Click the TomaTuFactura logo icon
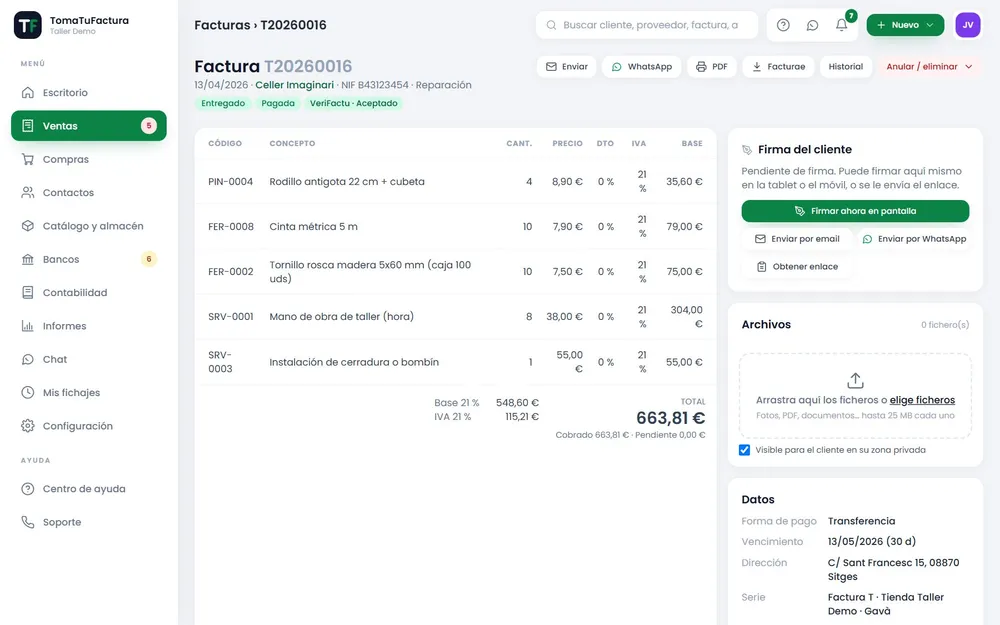The height and width of the screenshot is (625, 1000). pos(27,25)
